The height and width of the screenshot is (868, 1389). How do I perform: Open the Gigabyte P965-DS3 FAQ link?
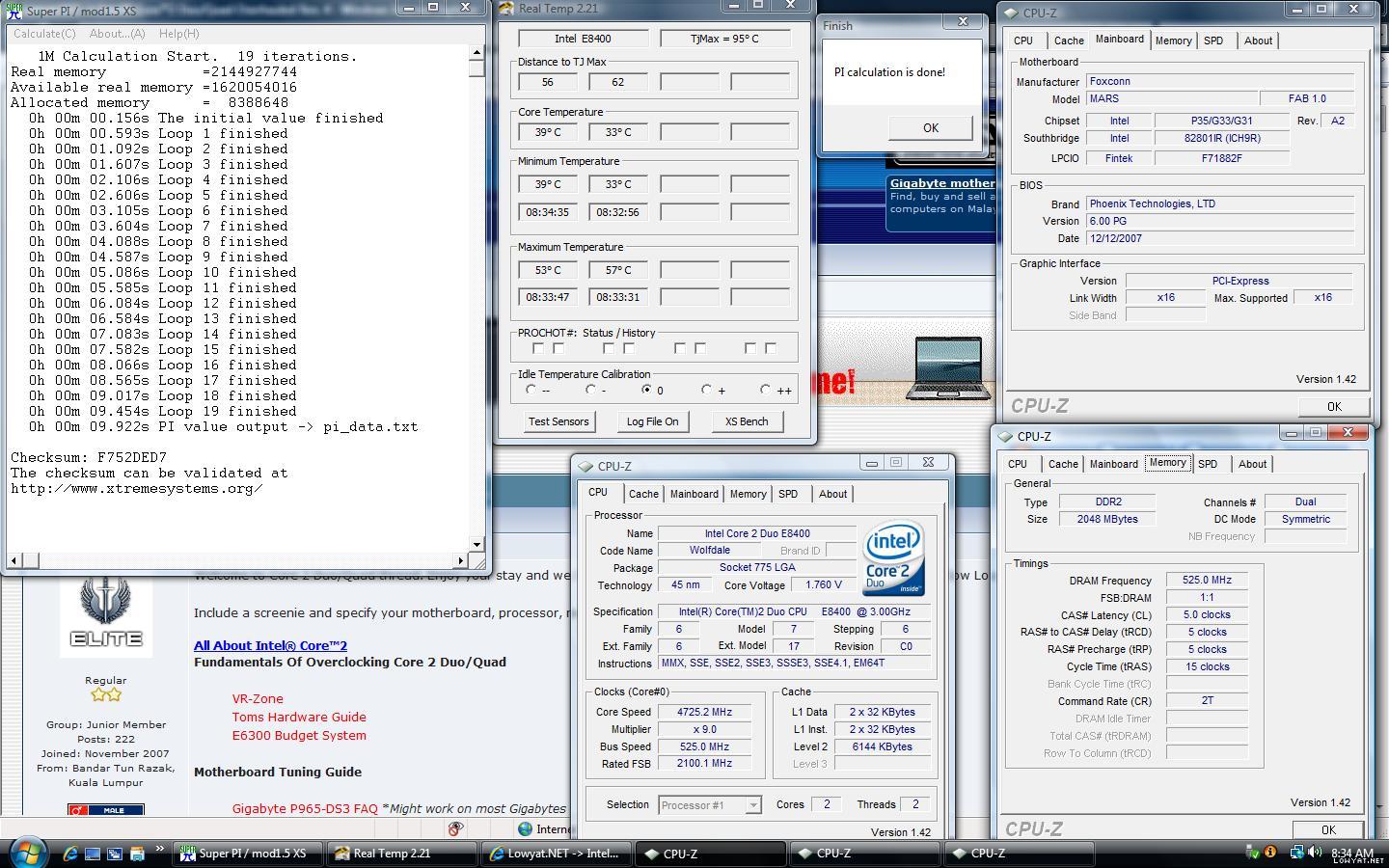(305, 808)
